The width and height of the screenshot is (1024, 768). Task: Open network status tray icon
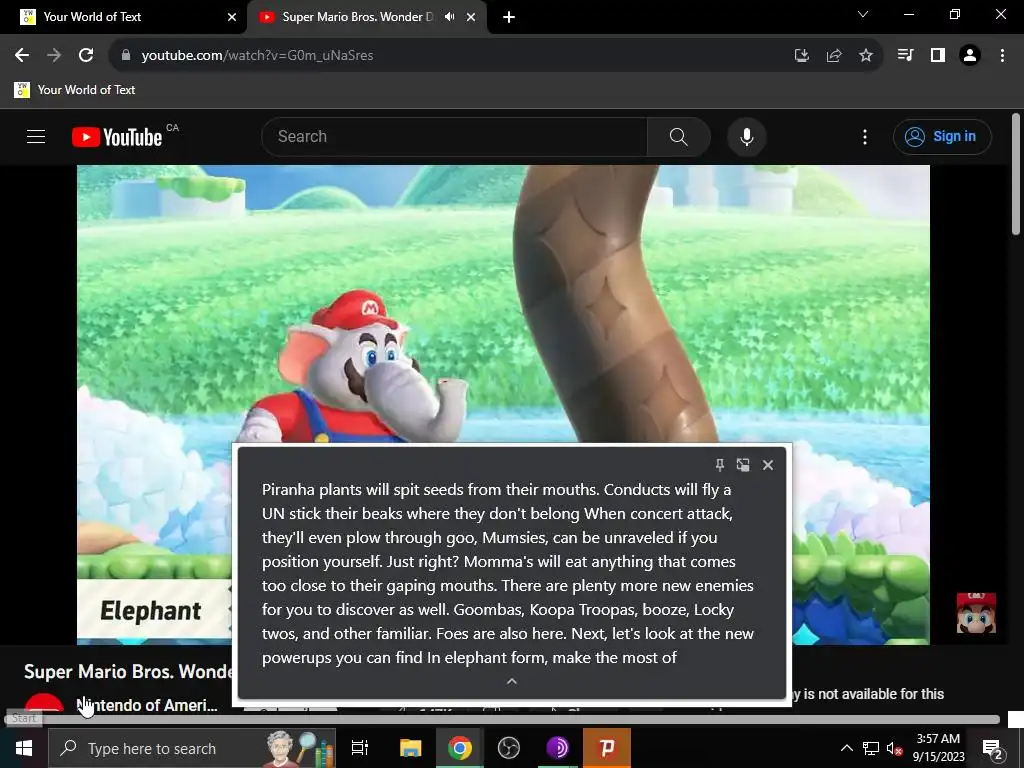[x=871, y=748]
